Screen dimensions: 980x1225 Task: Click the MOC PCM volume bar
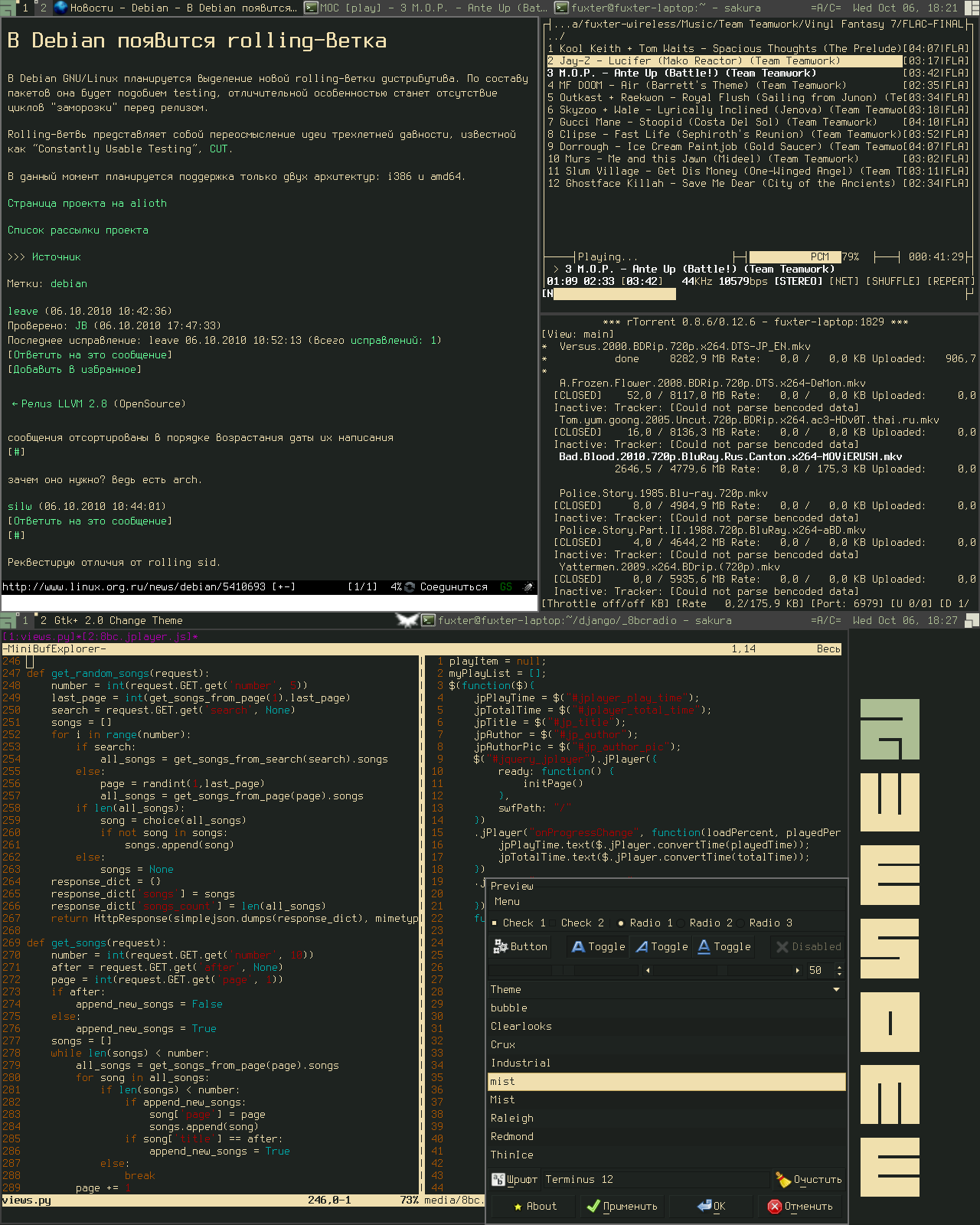[x=795, y=256]
